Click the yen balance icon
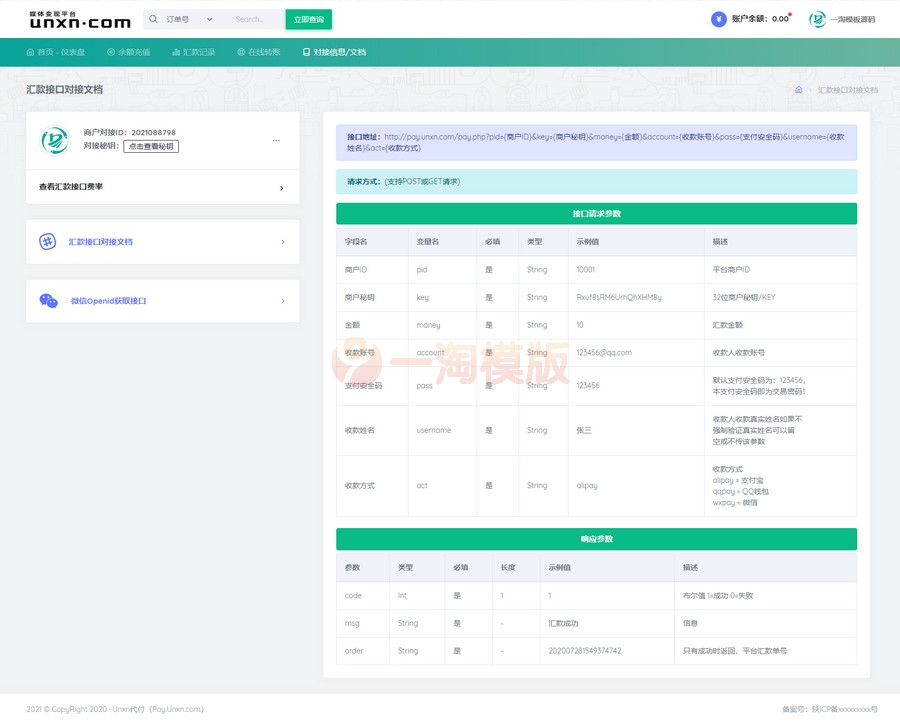 [718, 19]
